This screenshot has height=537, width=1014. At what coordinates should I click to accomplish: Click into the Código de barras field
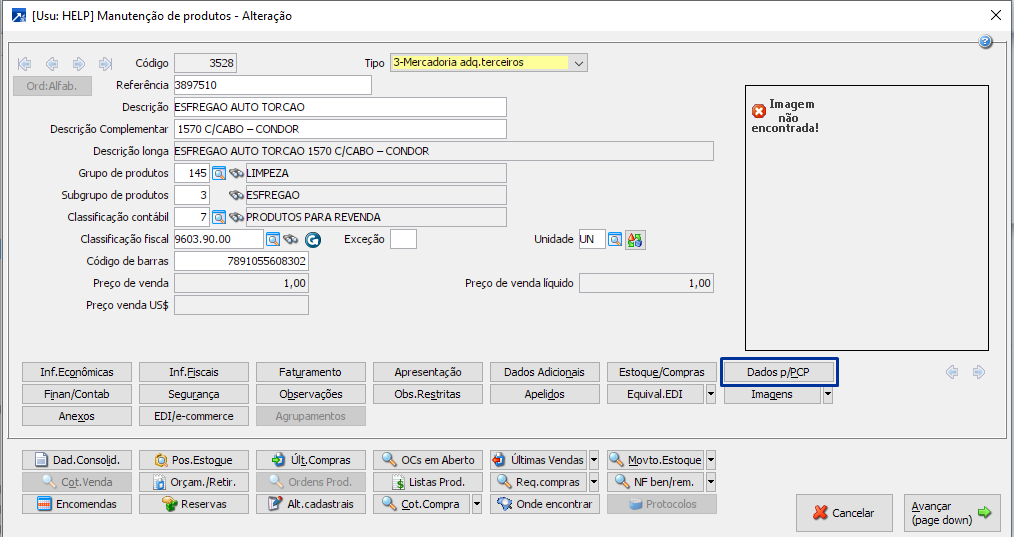241,261
